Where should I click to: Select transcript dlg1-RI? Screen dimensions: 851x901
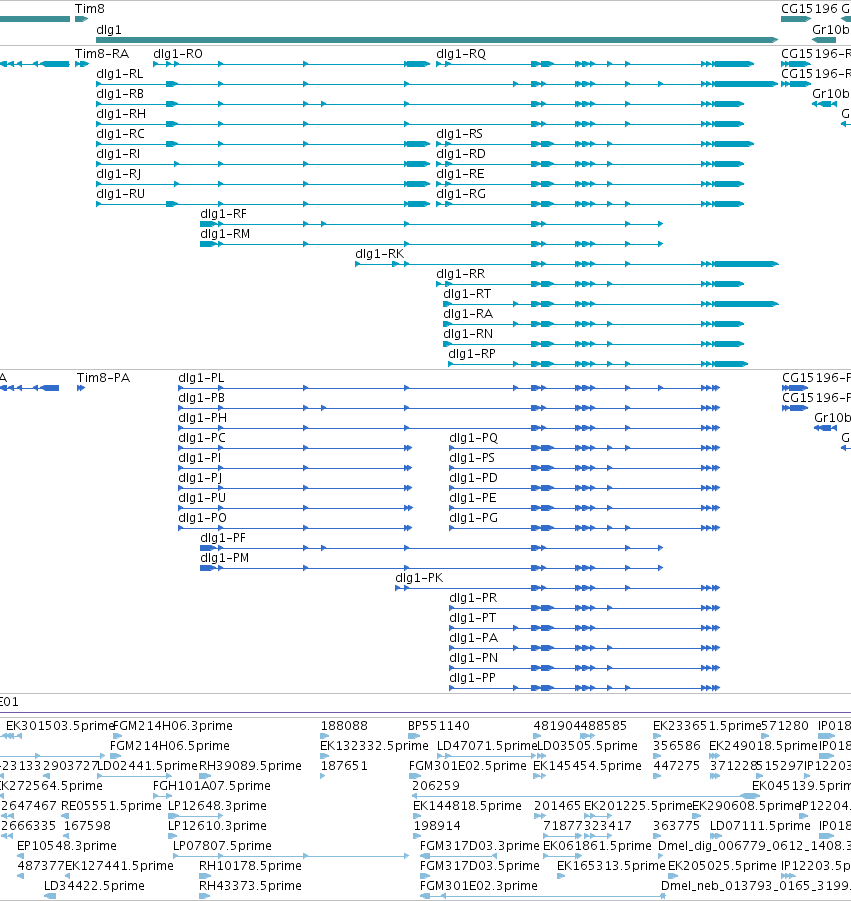tap(118, 154)
